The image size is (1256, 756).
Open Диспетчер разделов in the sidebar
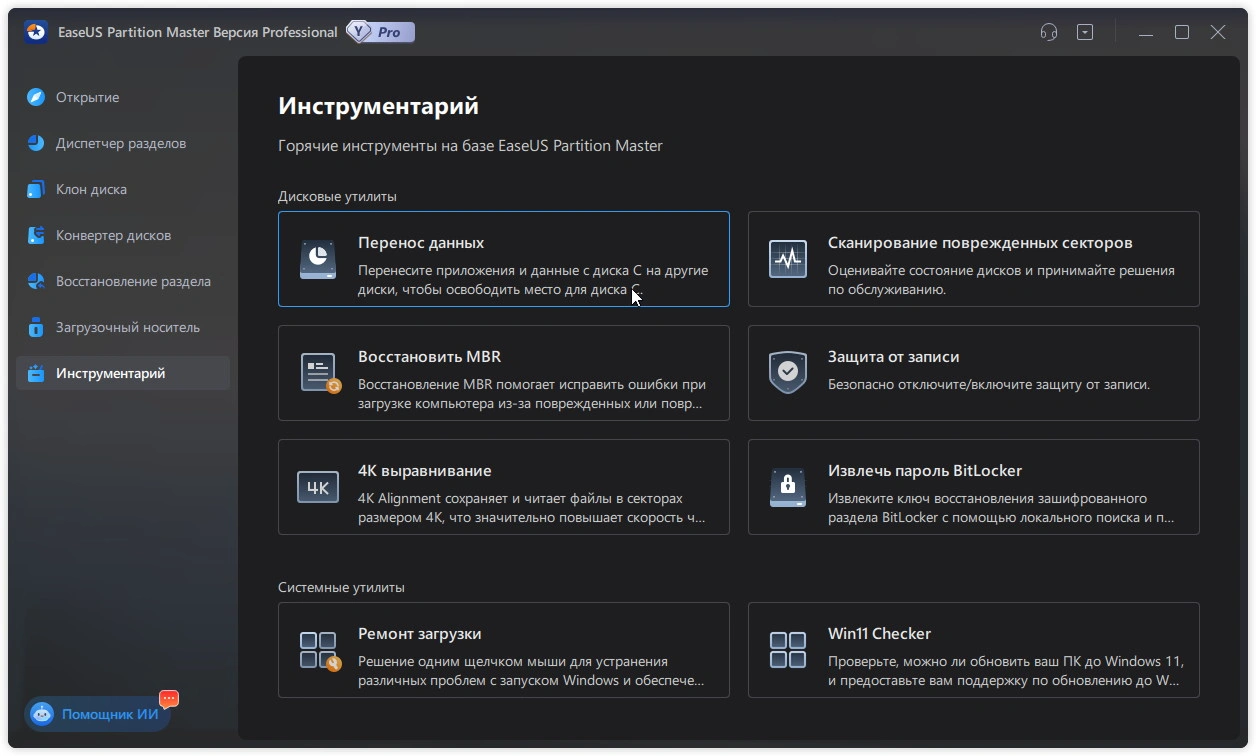point(123,143)
